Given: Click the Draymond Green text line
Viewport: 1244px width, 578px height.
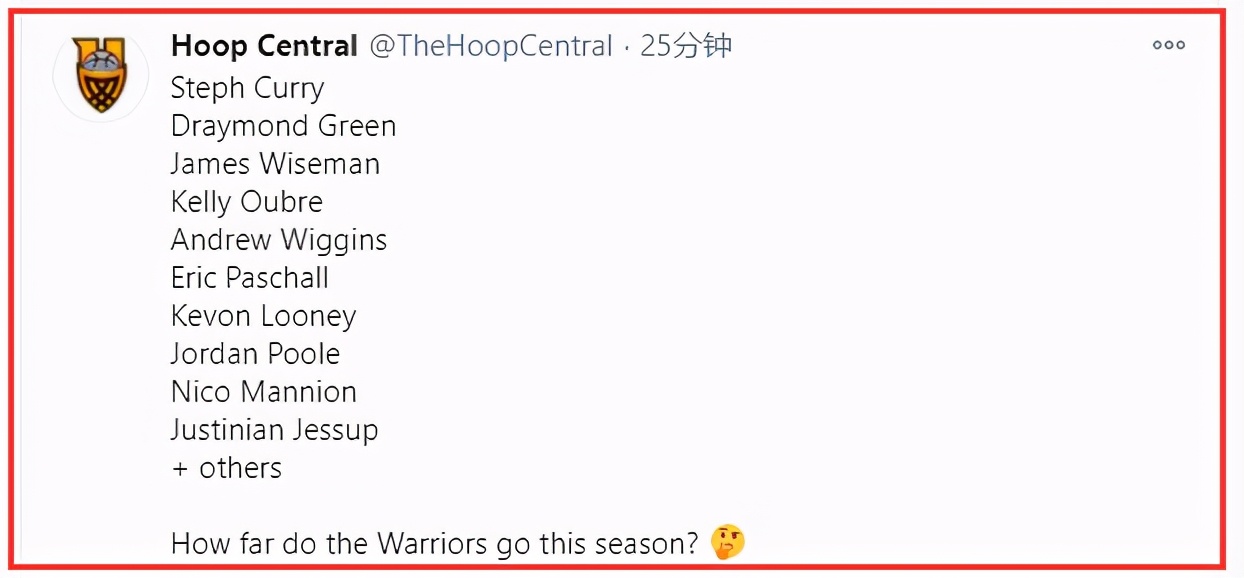Looking at the screenshot, I should 283,126.
